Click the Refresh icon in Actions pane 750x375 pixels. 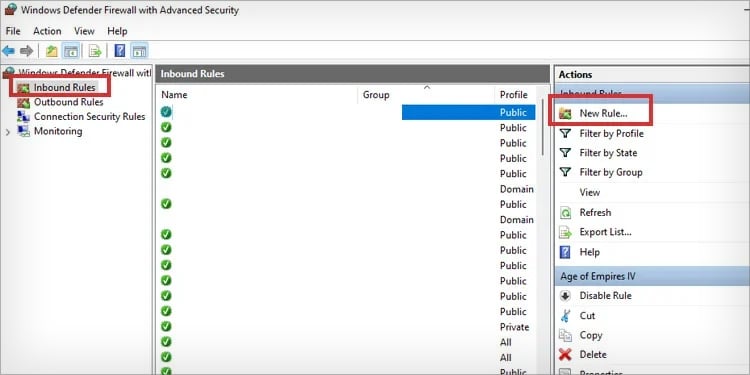(x=565, y=213)
